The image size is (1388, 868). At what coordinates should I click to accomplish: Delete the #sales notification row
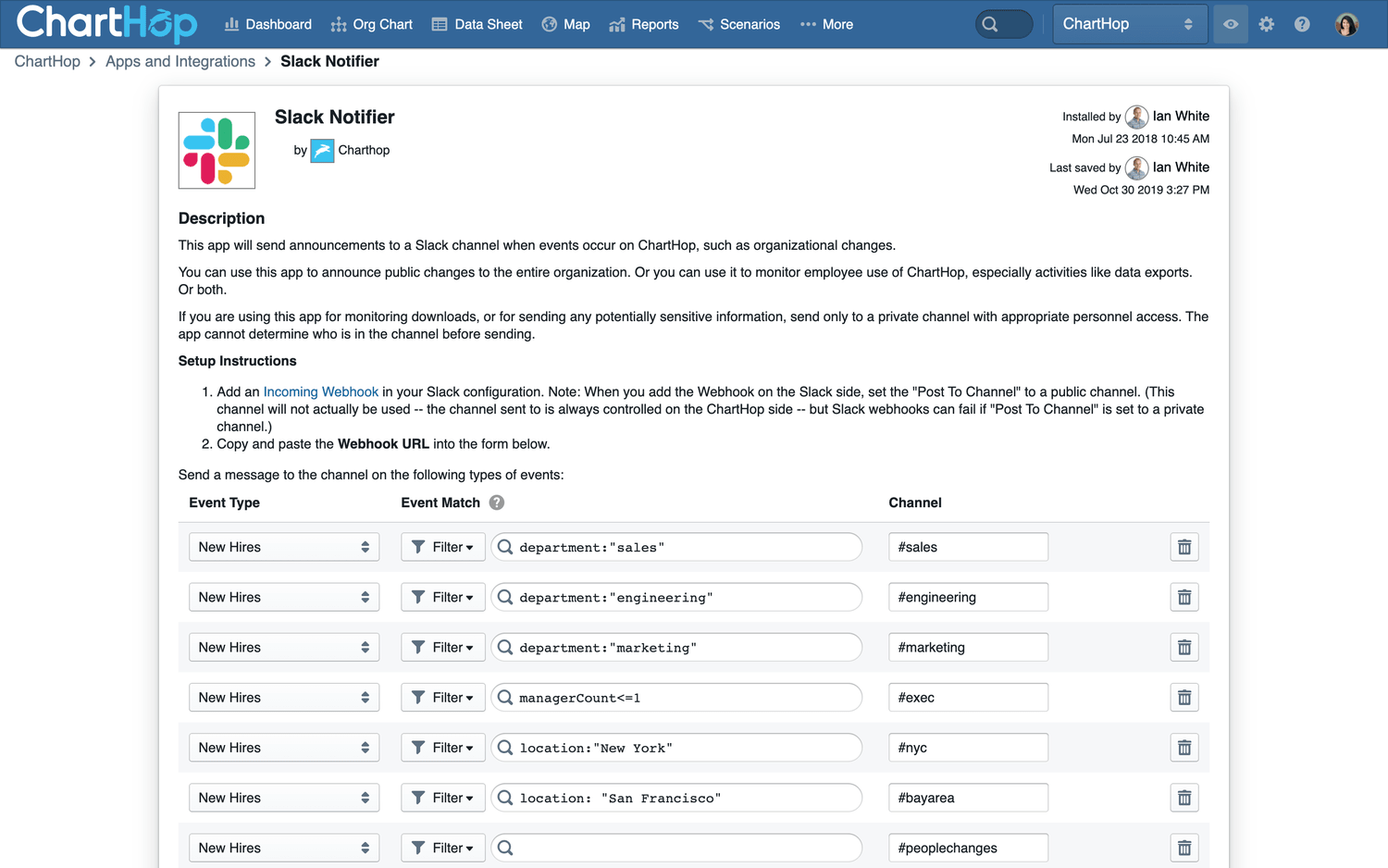click(x=1184, y=547)
